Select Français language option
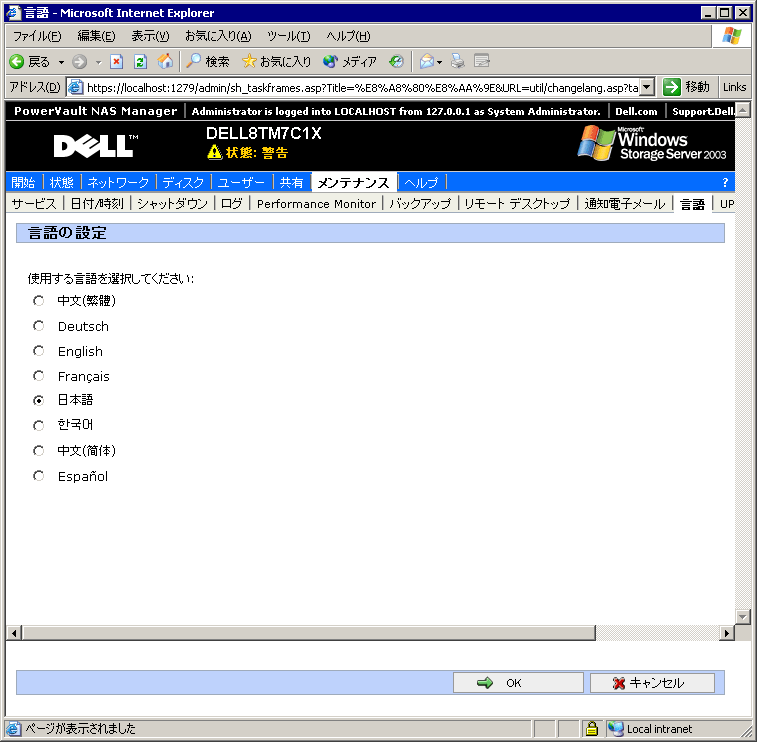The height and width of the screenshot is (742, 757). (x=39, y=376)
